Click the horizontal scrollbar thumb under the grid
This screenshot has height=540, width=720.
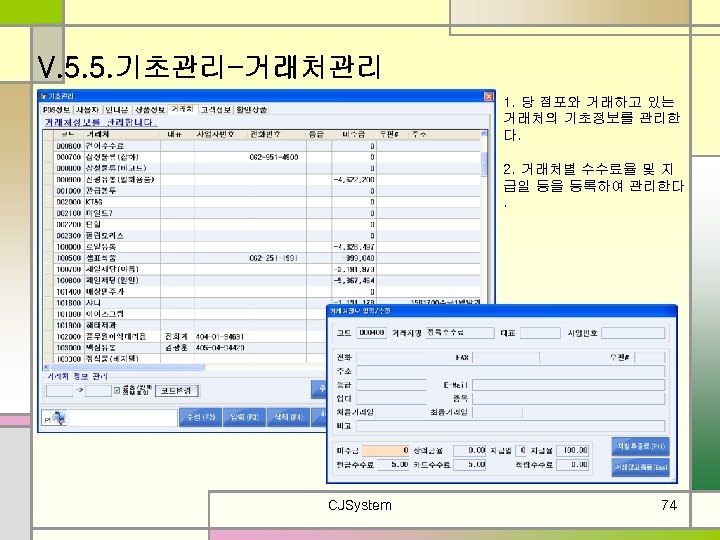click(x=127, y=367)
